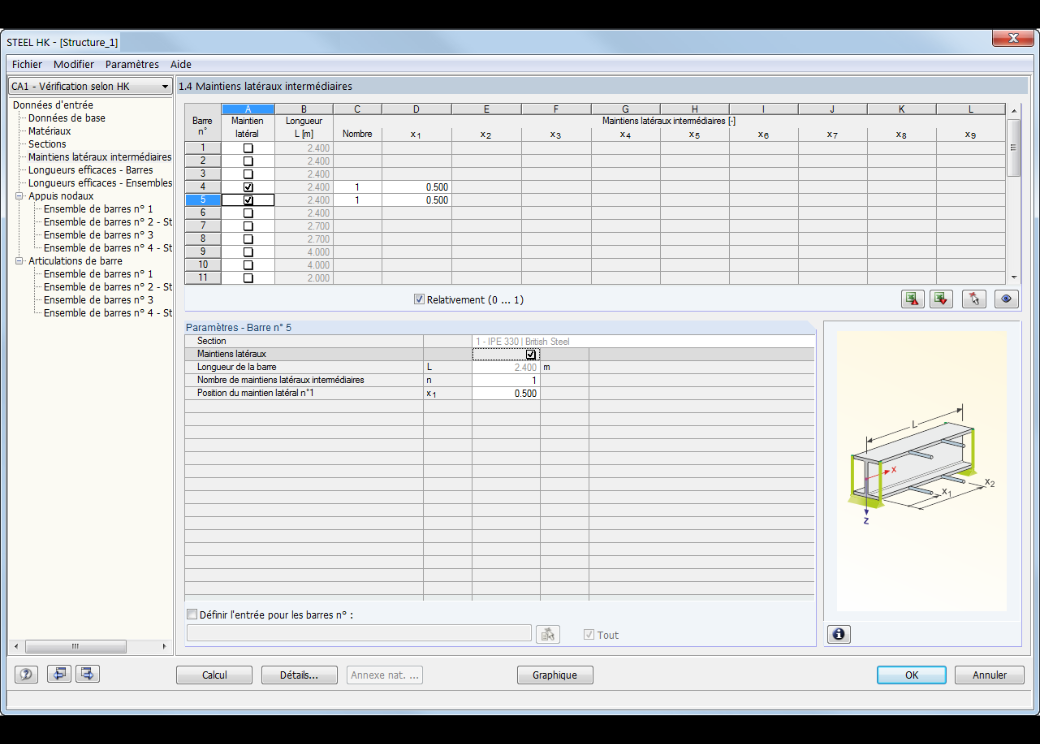Viewport: 1040px width, 744px height.
Task: Select Ensemble de barres n° 1 under Appuis nodaux
Action: click(98, 209)
